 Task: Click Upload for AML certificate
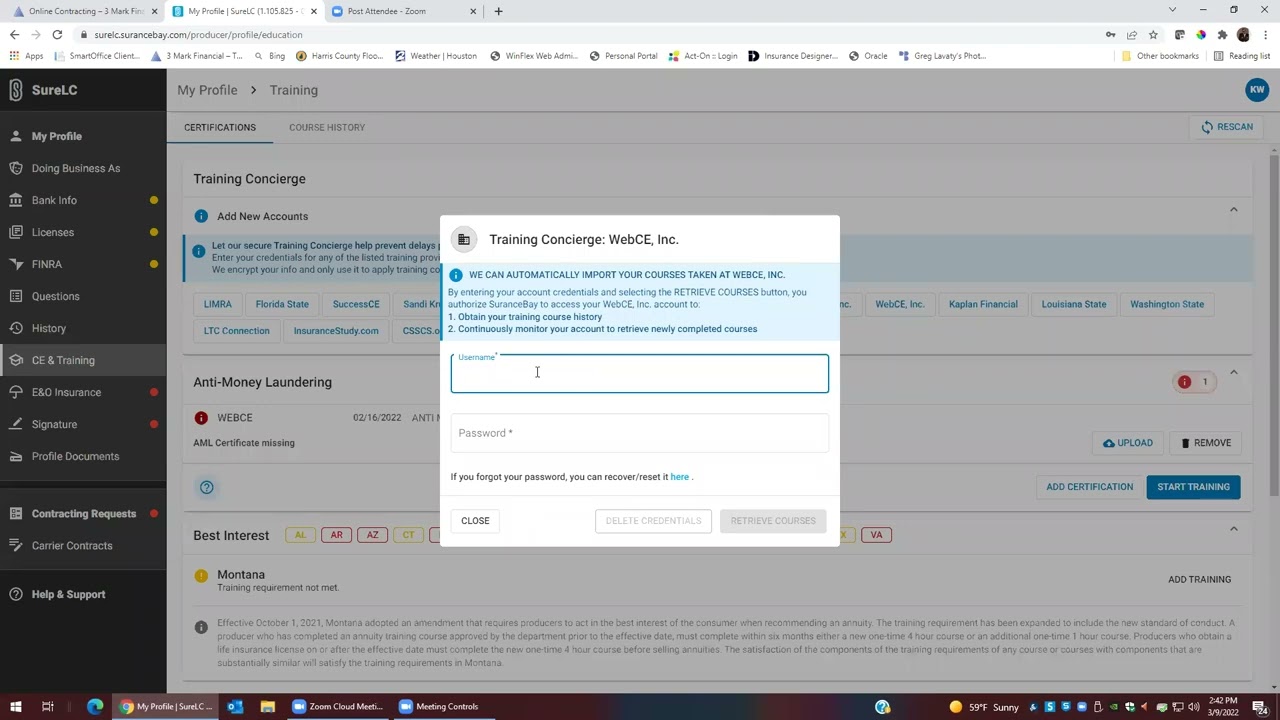tap(1127, 443)
